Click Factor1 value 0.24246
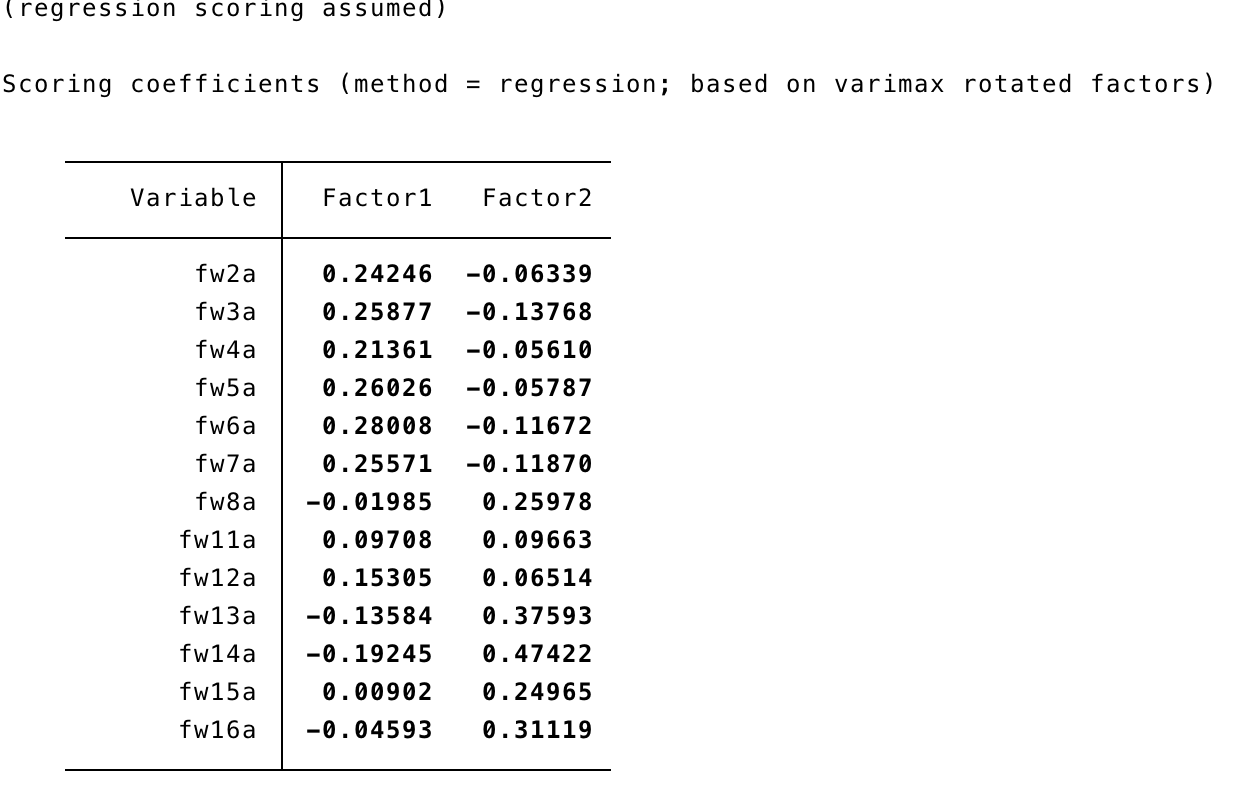Viewport: 1236px width, 788px height. 377,274
